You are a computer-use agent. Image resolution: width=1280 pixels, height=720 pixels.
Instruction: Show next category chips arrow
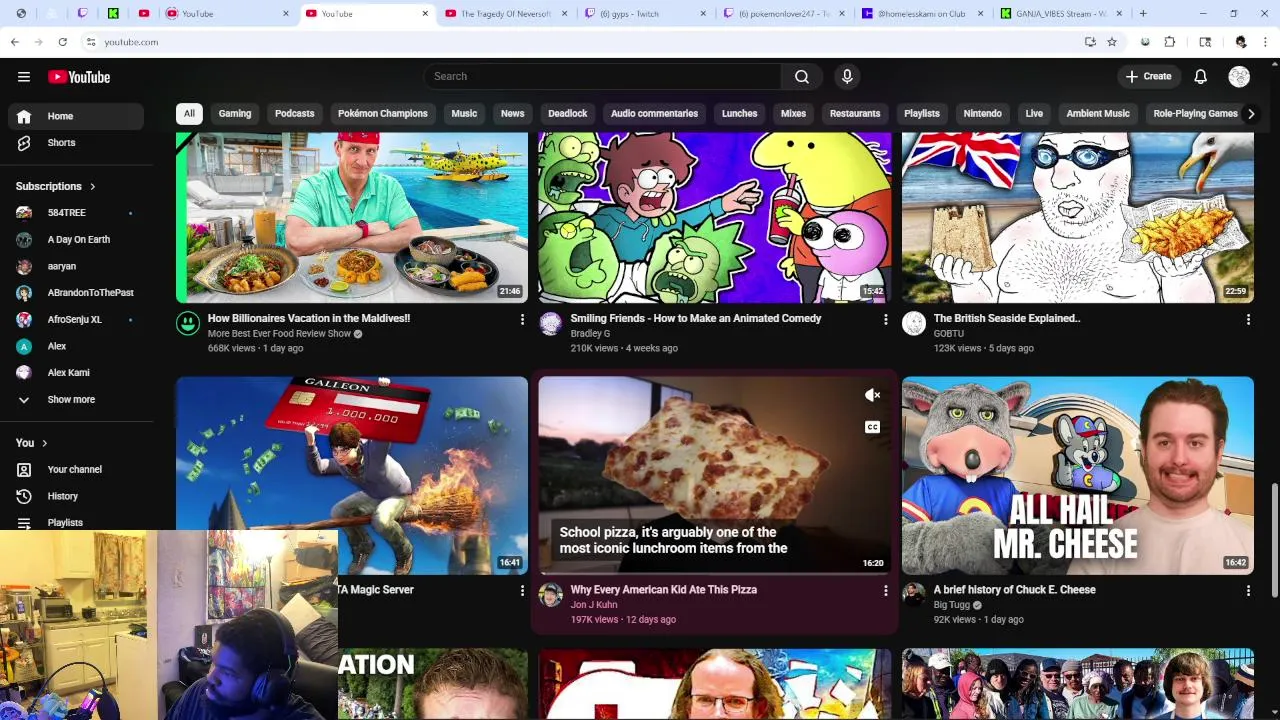pyautogui.click(x=1250, y=114)
